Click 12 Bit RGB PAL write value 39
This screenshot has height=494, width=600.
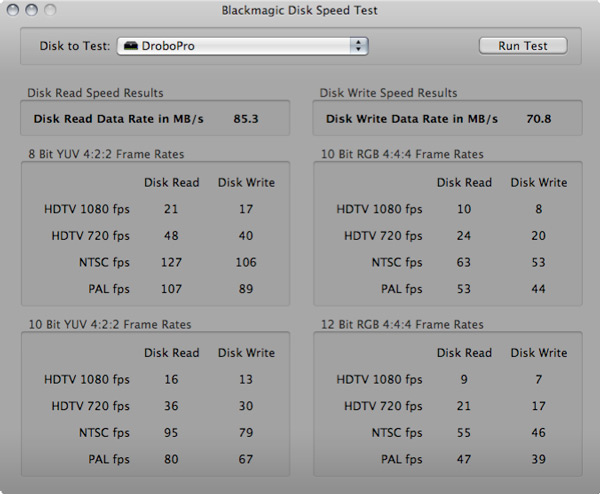[538, 459]
